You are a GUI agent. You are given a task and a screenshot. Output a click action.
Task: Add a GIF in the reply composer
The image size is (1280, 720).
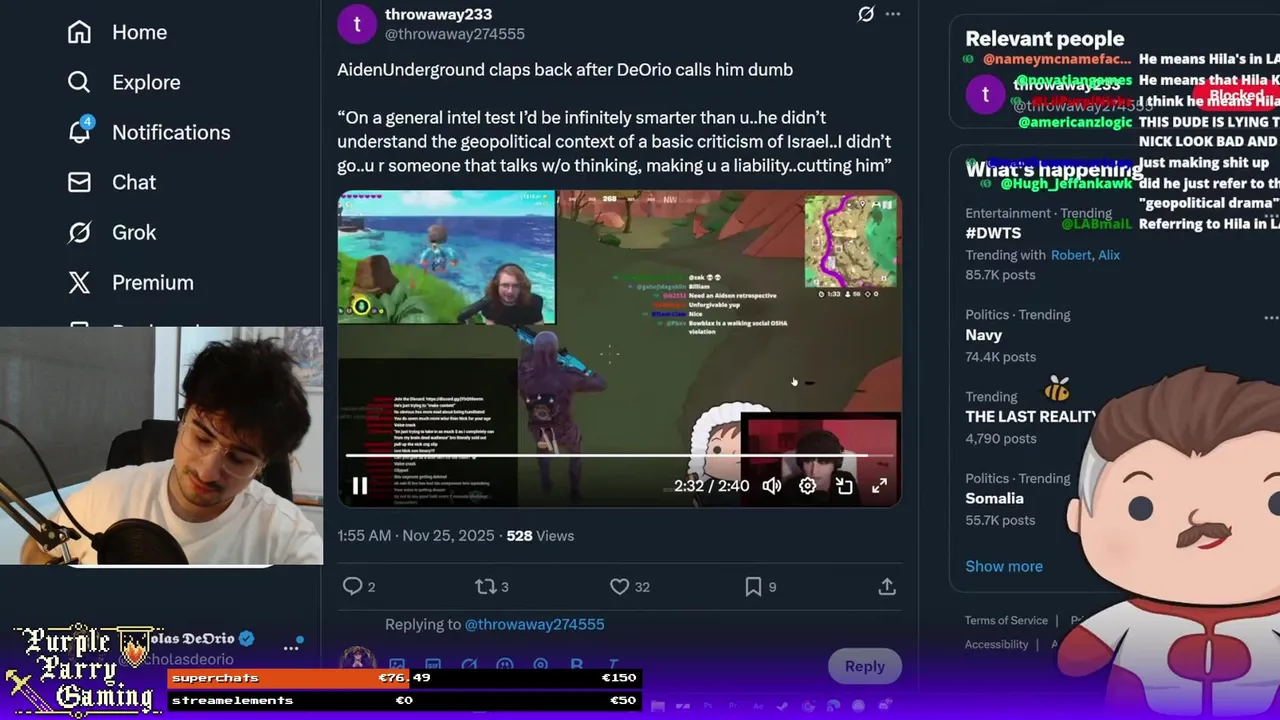(433, 665)
